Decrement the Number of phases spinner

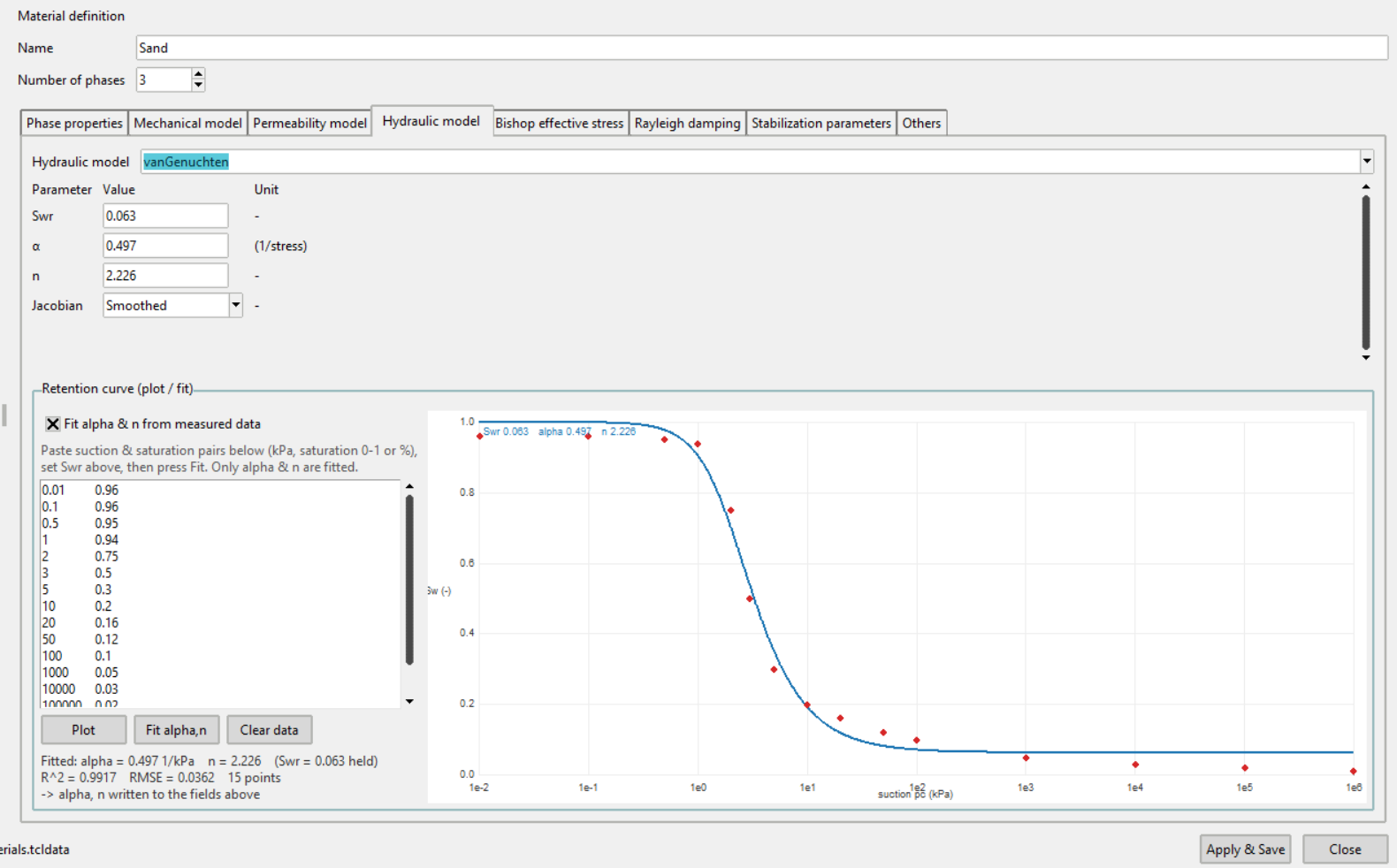click(198, 86)
